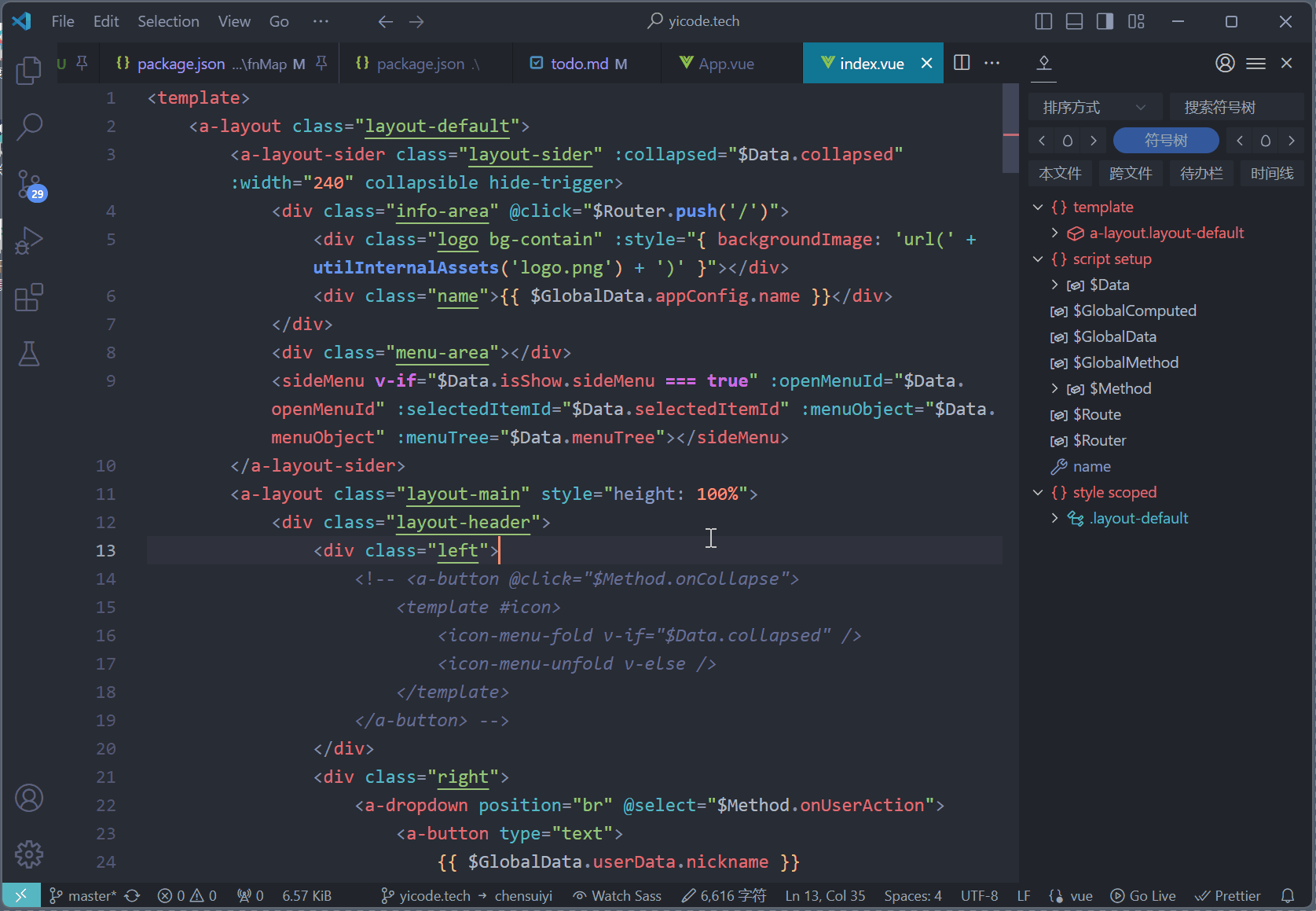Click the user profile icon in symbol panel

(x=1225, y=63)
